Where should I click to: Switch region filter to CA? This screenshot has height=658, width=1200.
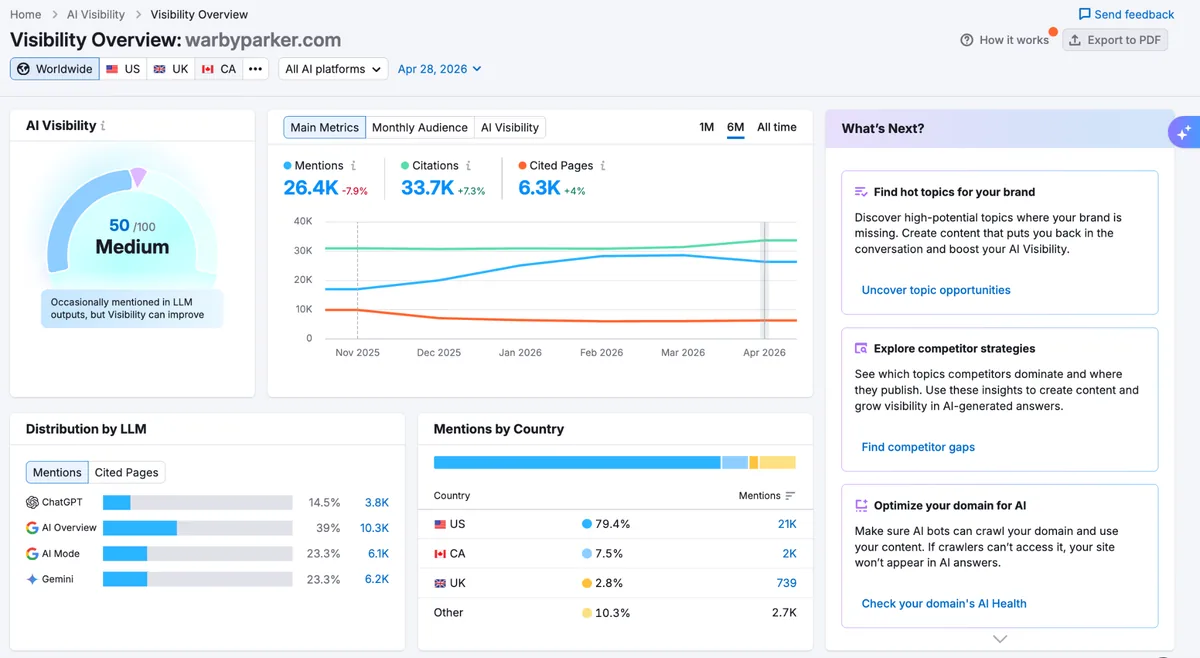(x=219, y=69)
